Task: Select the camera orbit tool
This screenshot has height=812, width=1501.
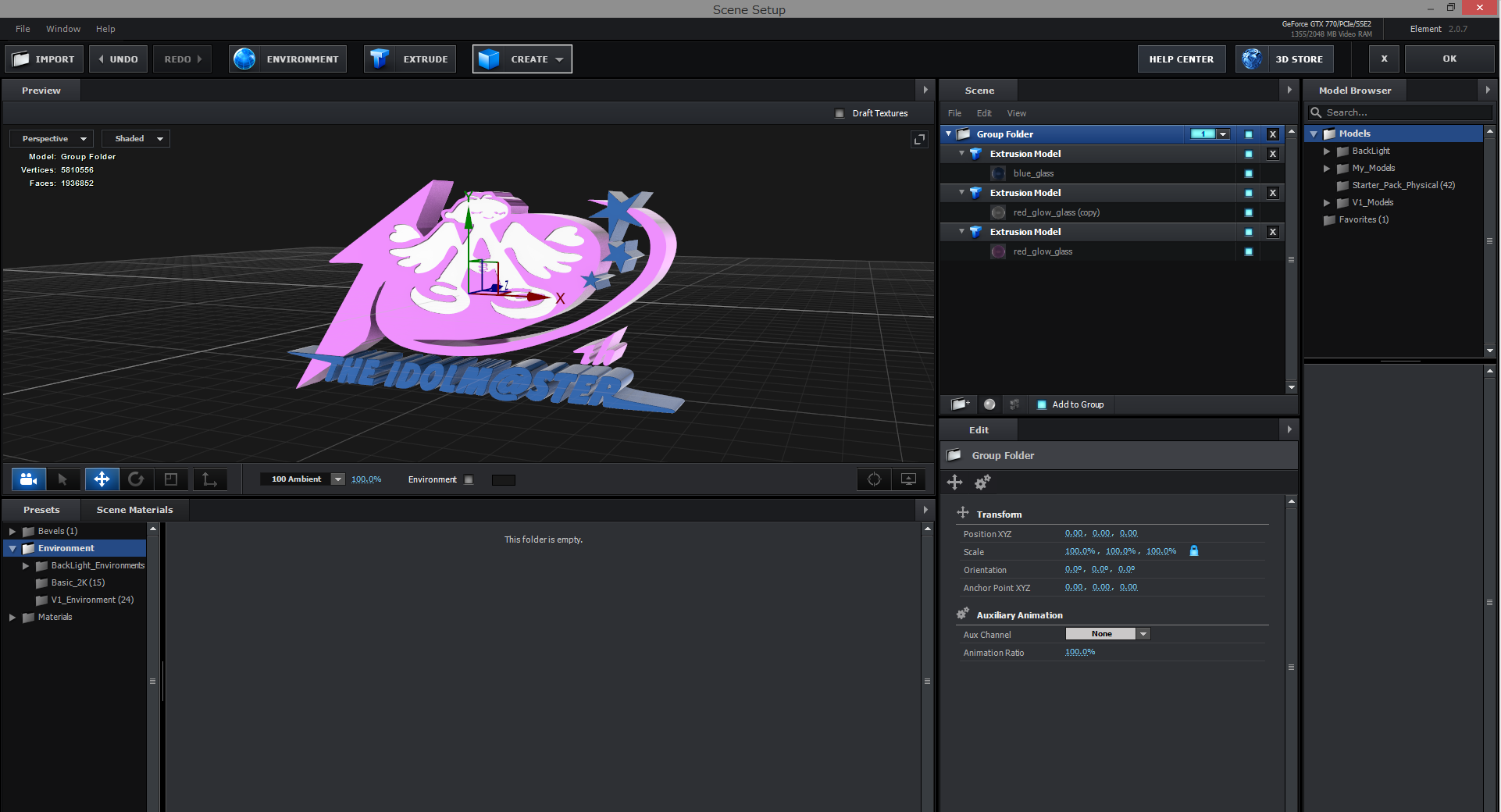Action: [x=28, y=479]
